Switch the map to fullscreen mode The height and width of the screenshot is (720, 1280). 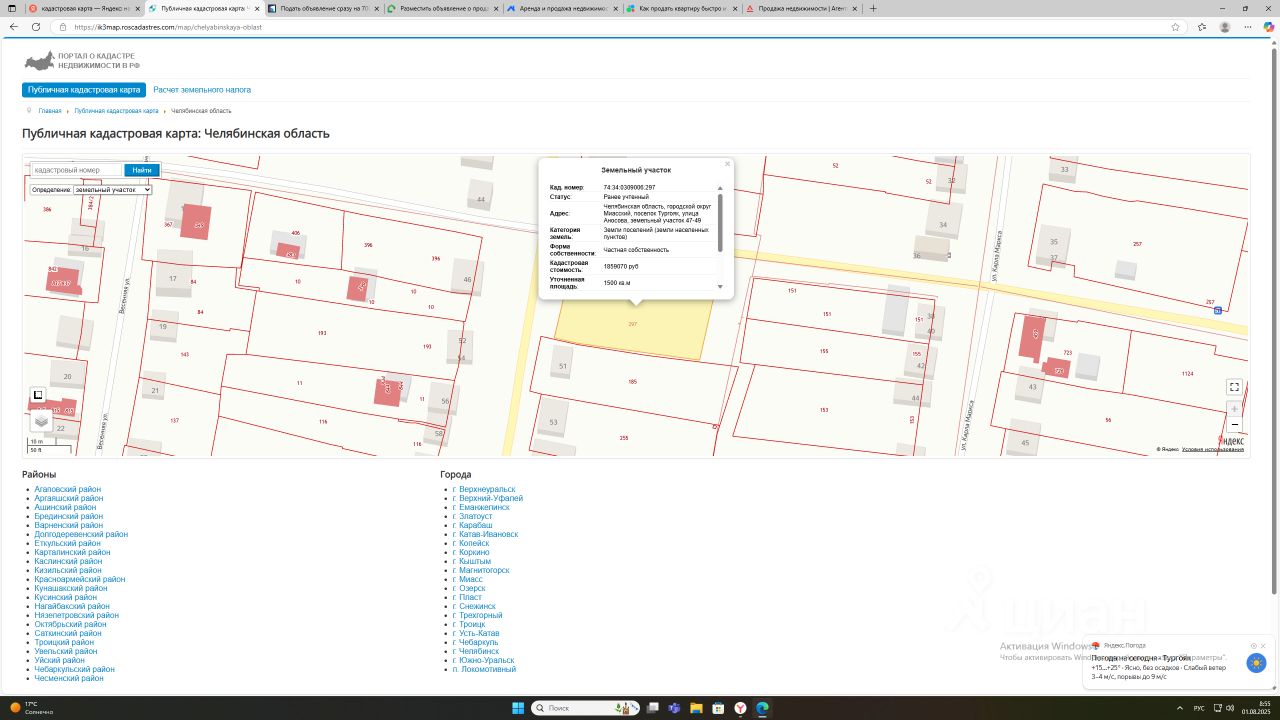(x=1234, y=387)
